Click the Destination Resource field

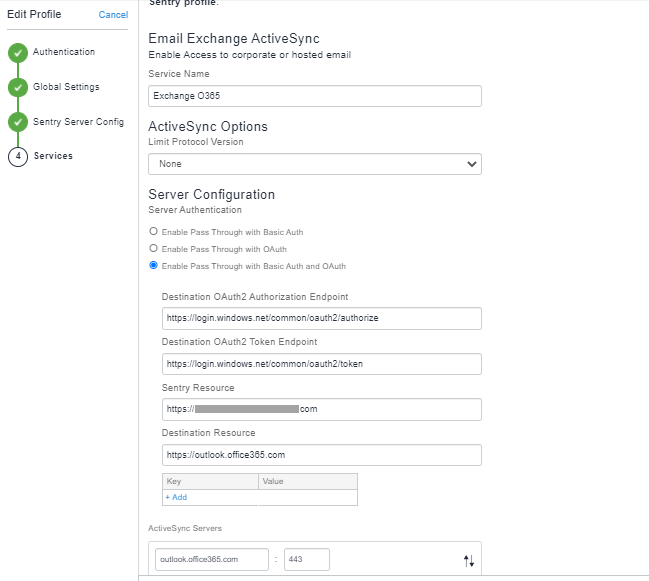pos(321,455)
